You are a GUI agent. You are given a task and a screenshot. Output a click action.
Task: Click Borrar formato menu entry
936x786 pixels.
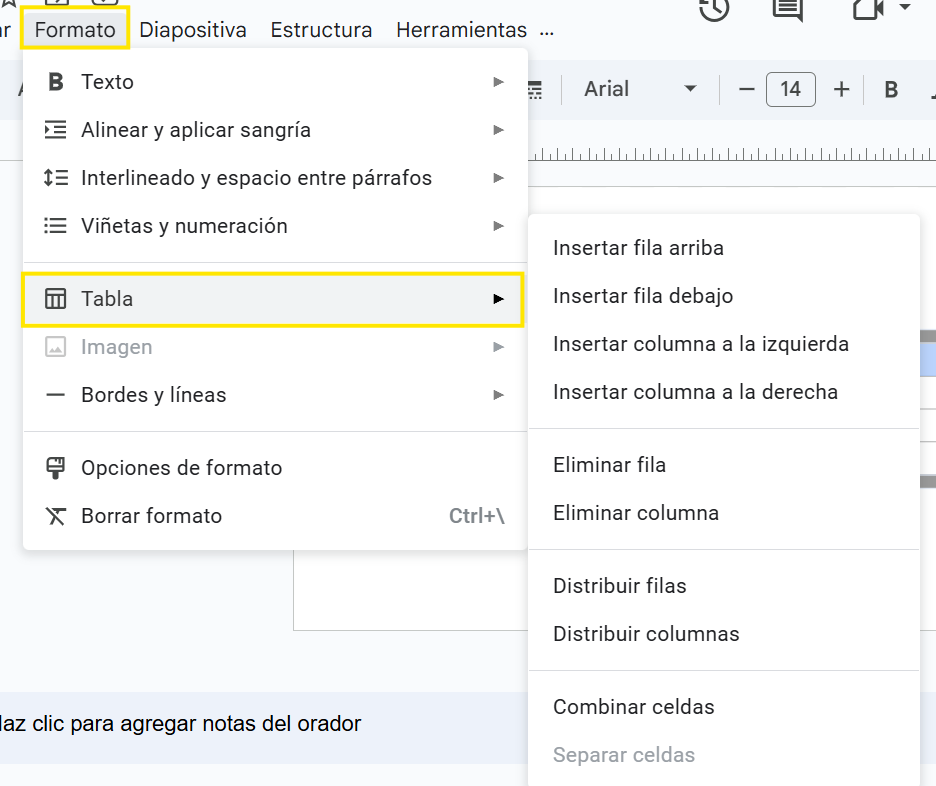(x=152, y=516)
